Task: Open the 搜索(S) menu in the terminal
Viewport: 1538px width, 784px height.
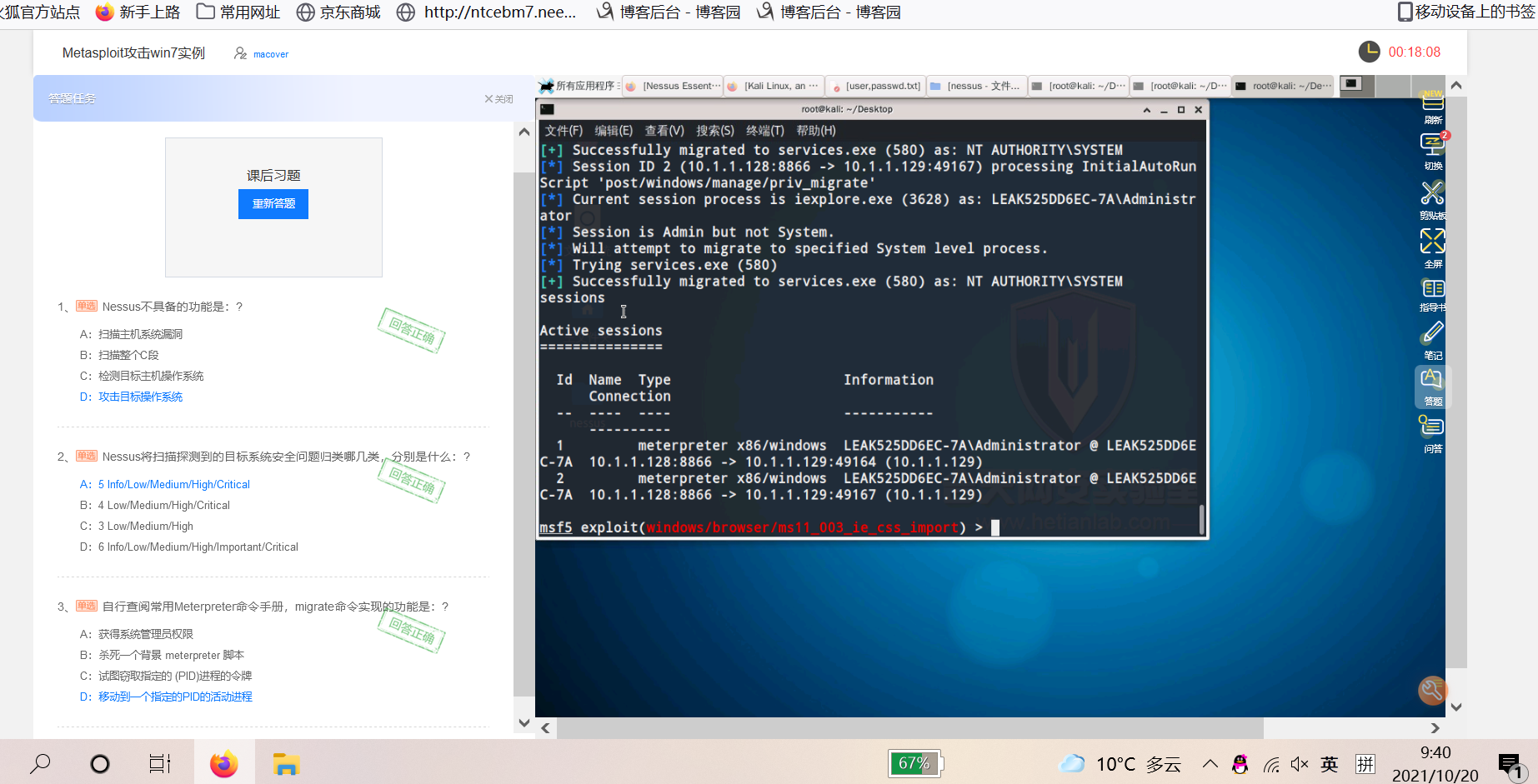Action: [715, 131]
